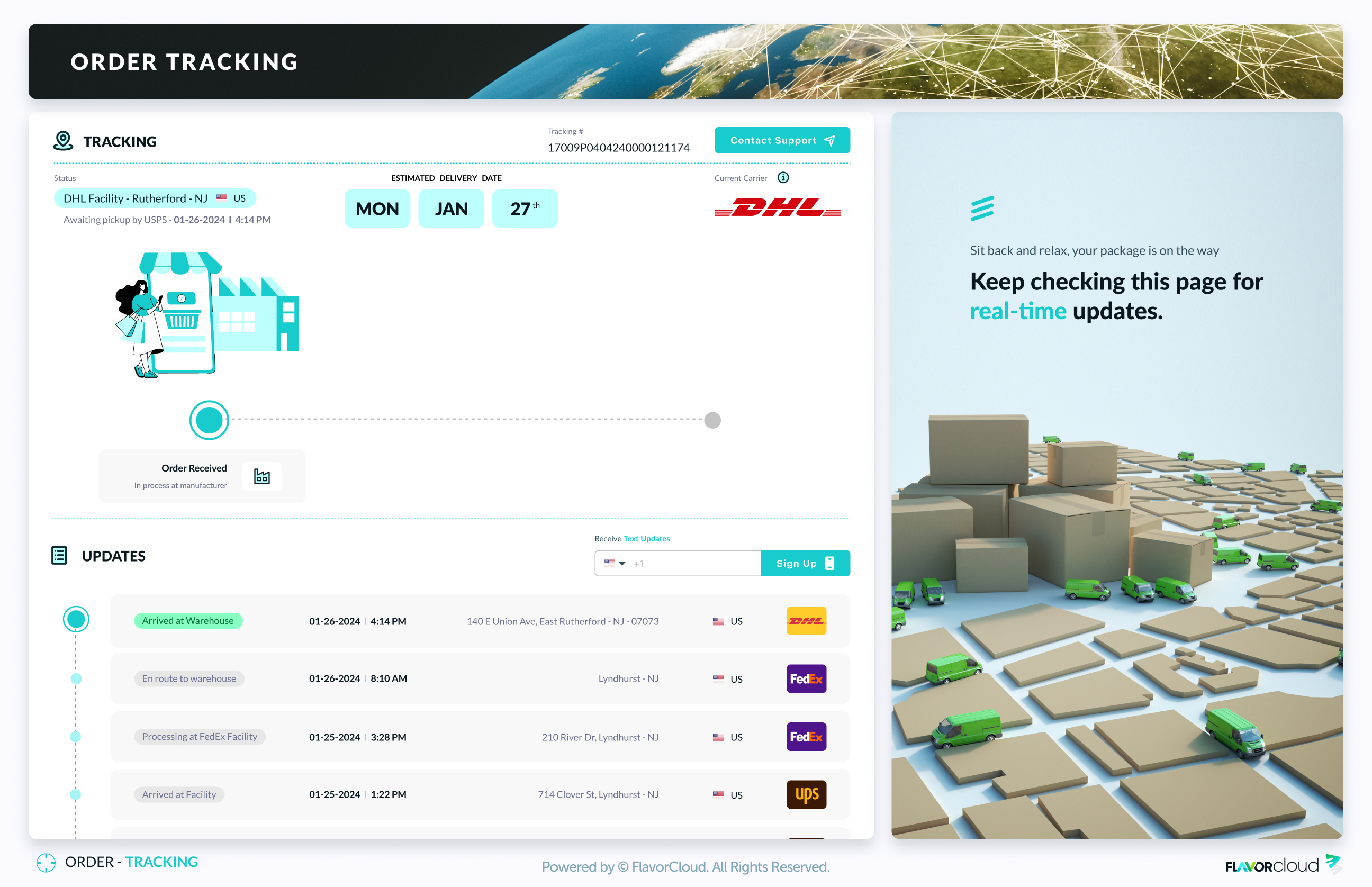The image size is (1372, 887).
Task: Click timeline dot for Processing at FedEx Facility
Action: 76,737
